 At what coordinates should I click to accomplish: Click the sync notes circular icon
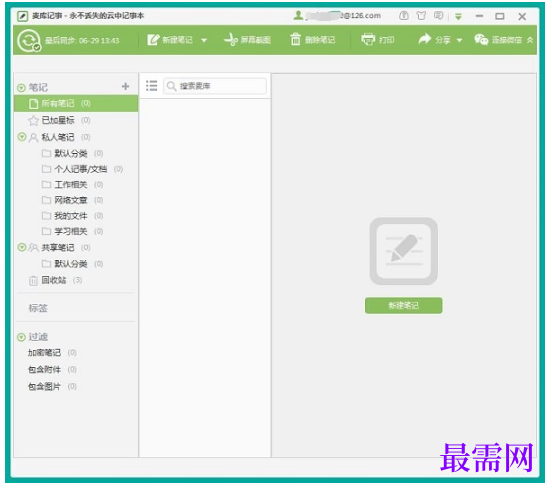(x=29, y=41)
